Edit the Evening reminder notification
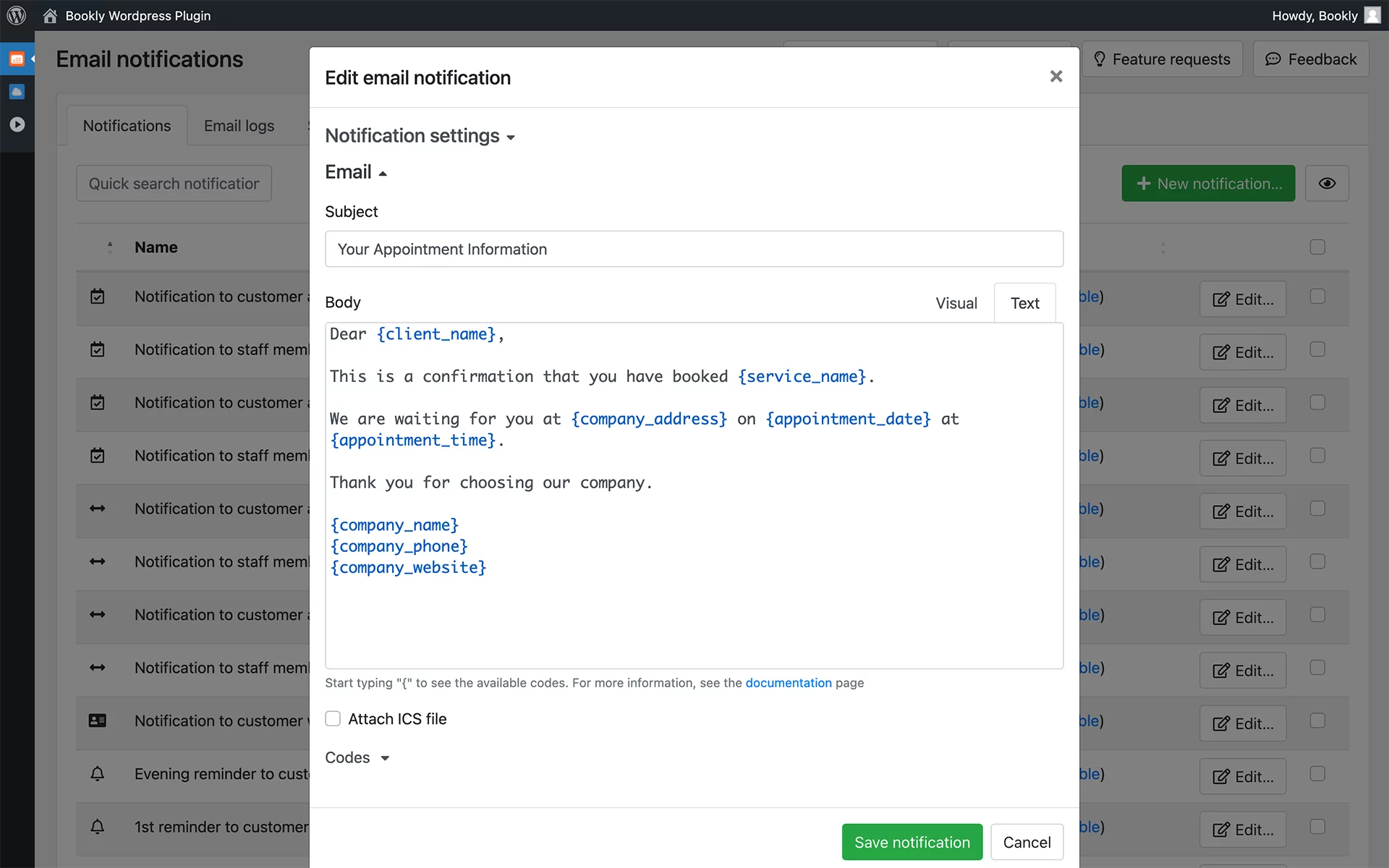 click(1243, 777)
